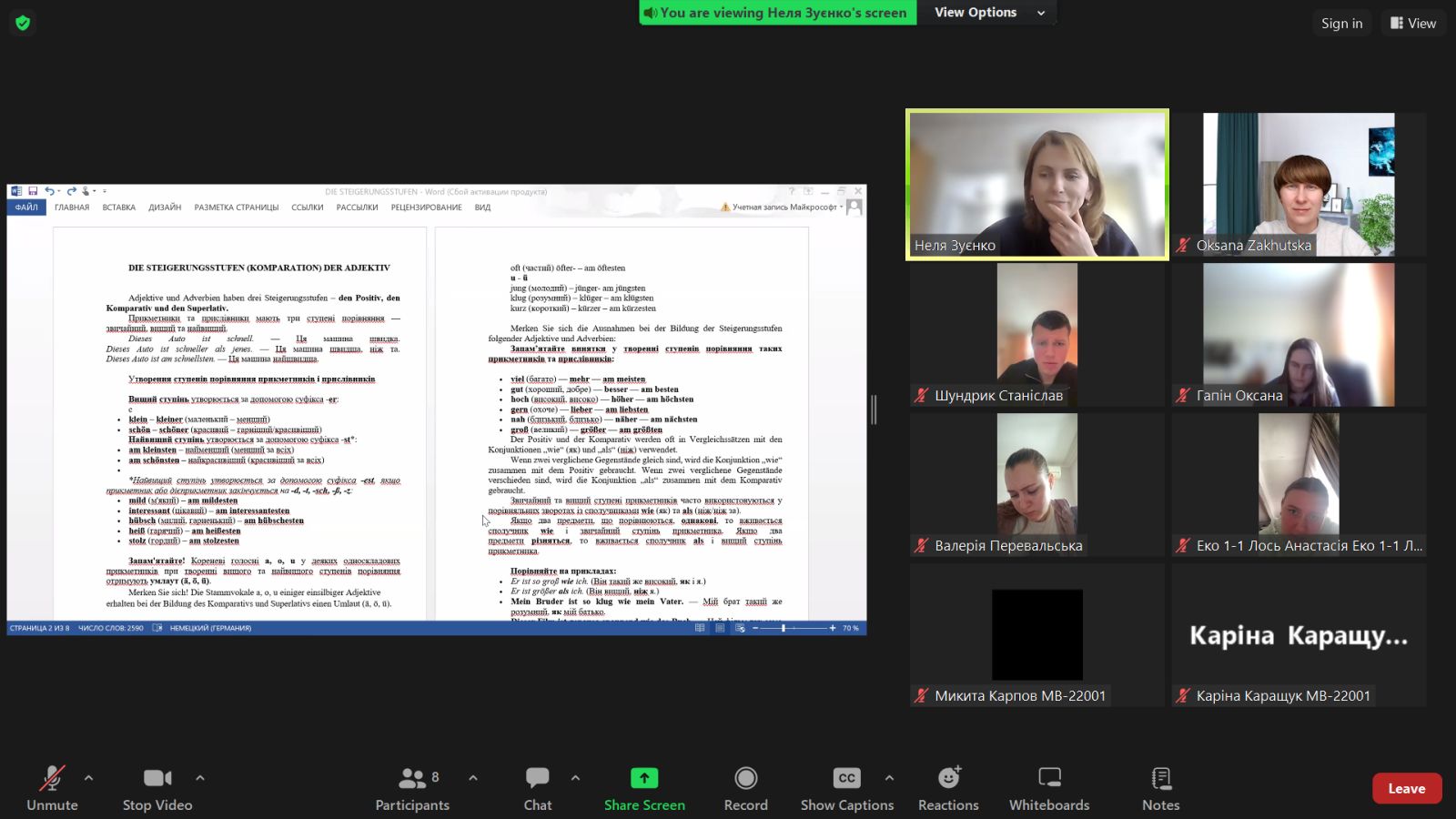Expand the audio options arrow next to Unmute

pos(88,778)
